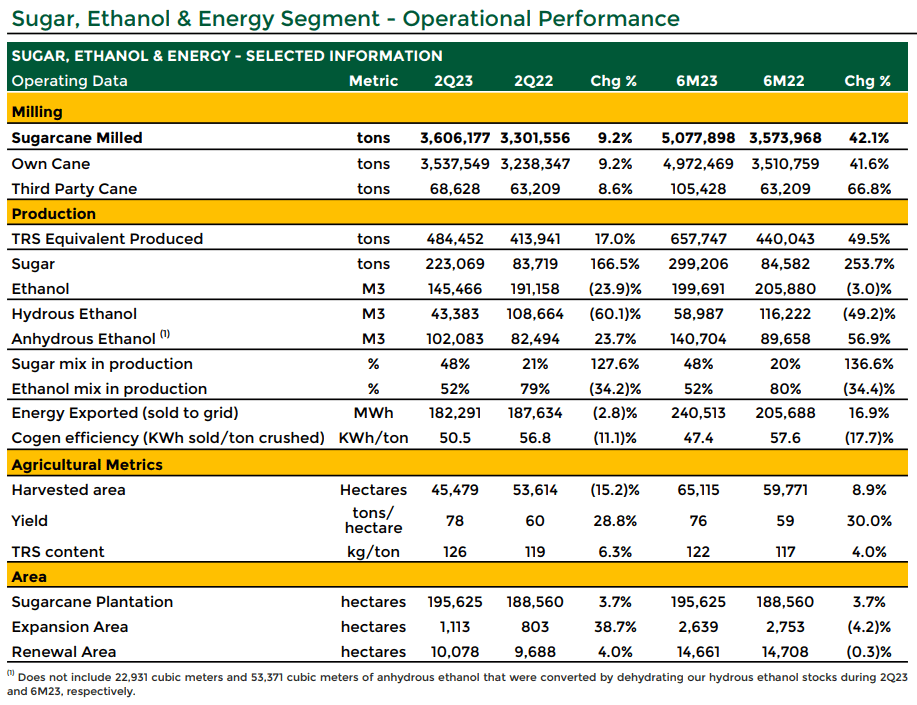Select the Milling section header

pyautogui.click(x=457, y=109)
